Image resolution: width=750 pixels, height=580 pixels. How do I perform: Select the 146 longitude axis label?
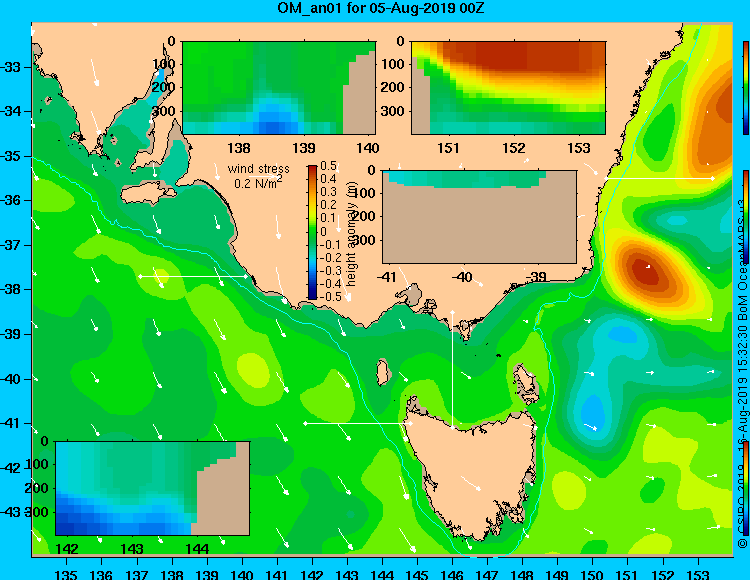(452, 574)
